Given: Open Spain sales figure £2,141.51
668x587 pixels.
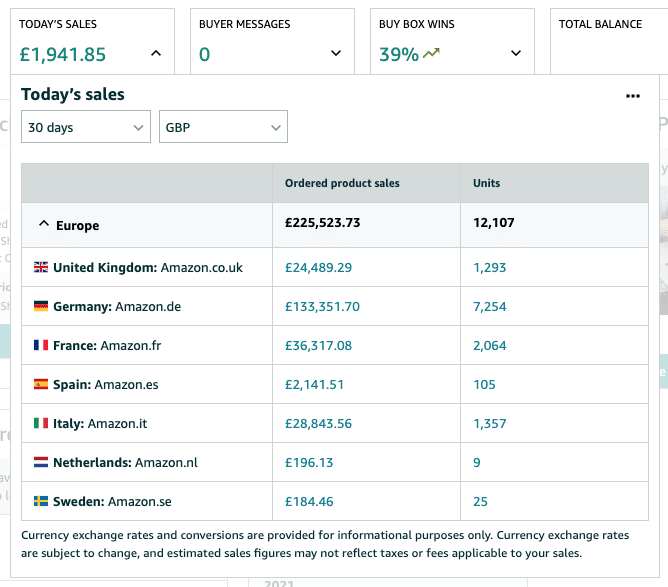Looking at the screenshot, I should coord(314,385).
